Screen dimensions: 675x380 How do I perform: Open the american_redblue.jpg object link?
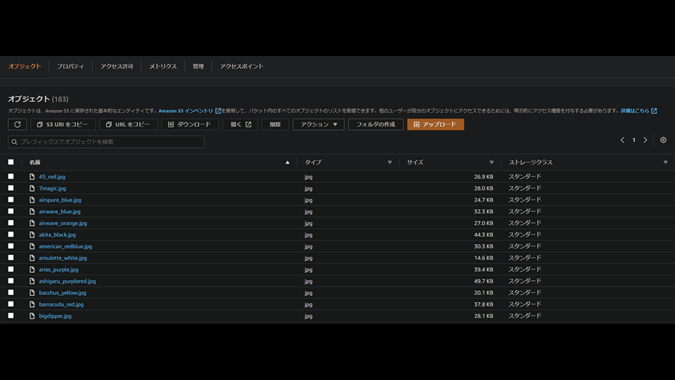pyautogui.click(x=65, y=246)
